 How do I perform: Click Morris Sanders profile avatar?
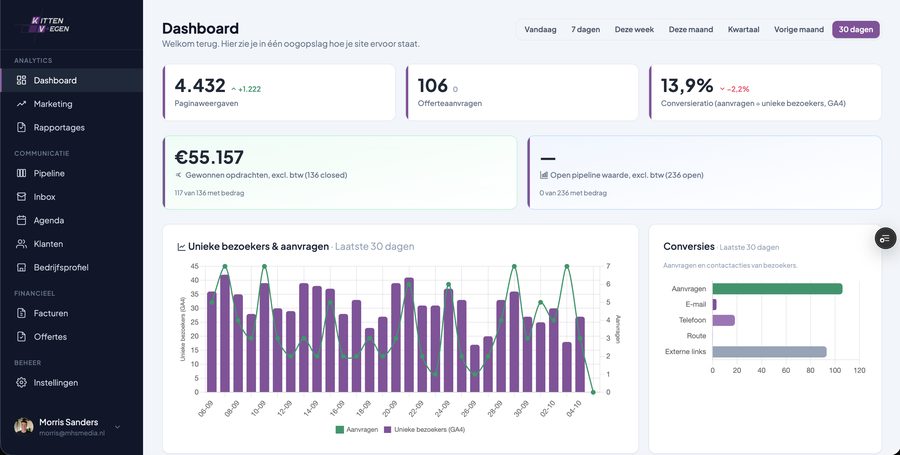[24, 426]
